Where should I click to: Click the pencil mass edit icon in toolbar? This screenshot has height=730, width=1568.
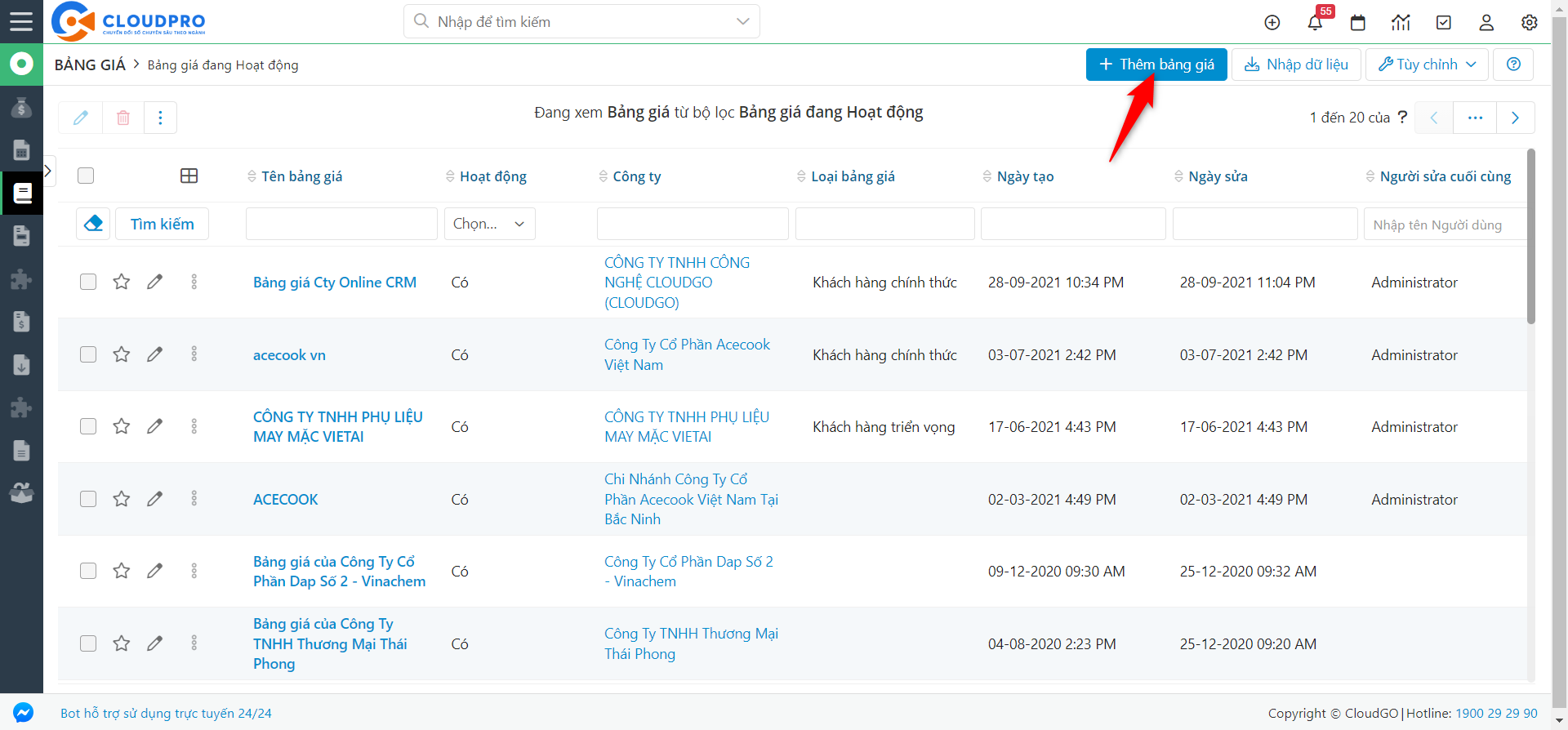[81, 118]
